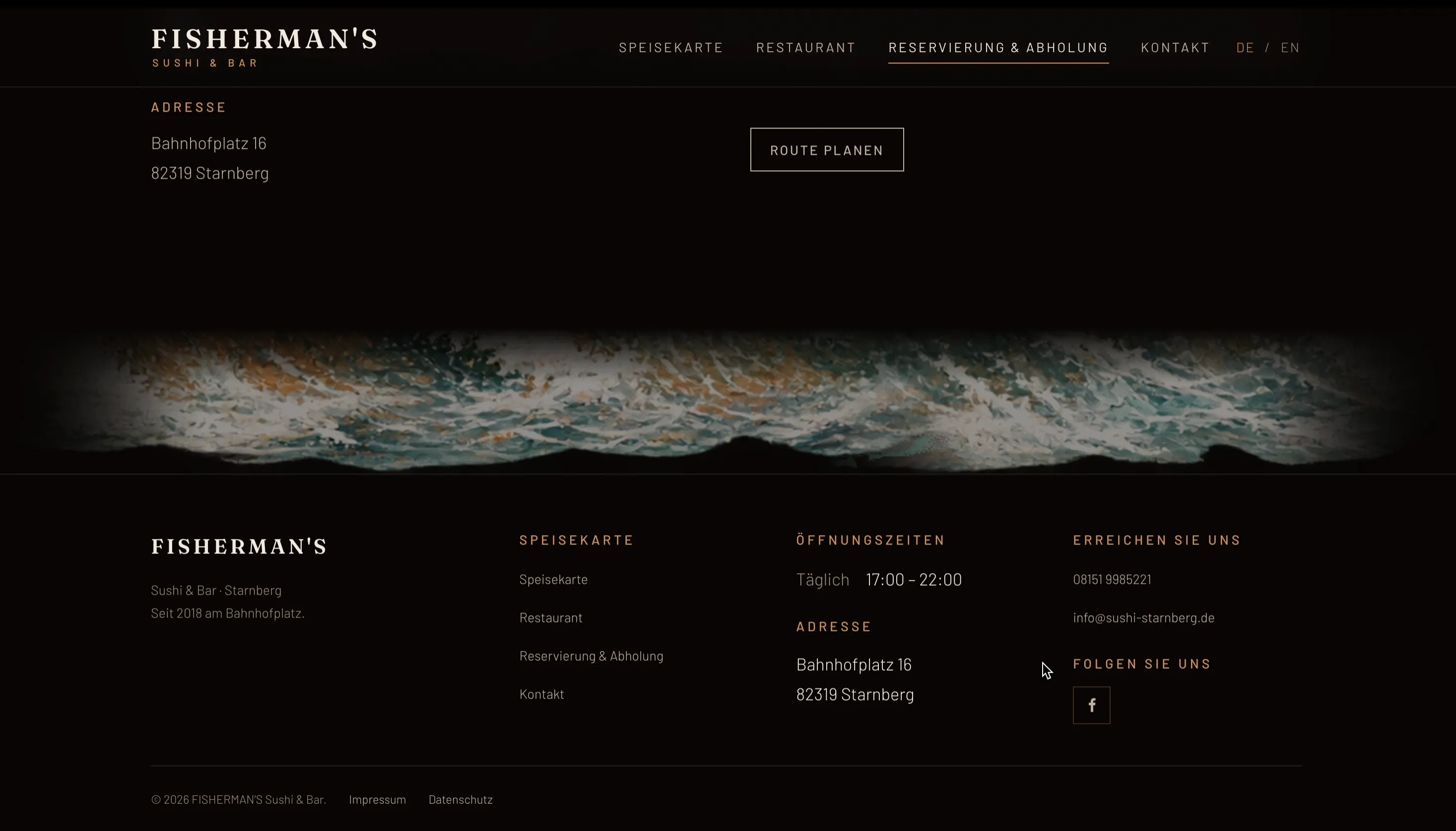Open Restaurant in the top navigation

tap(805, 47)
